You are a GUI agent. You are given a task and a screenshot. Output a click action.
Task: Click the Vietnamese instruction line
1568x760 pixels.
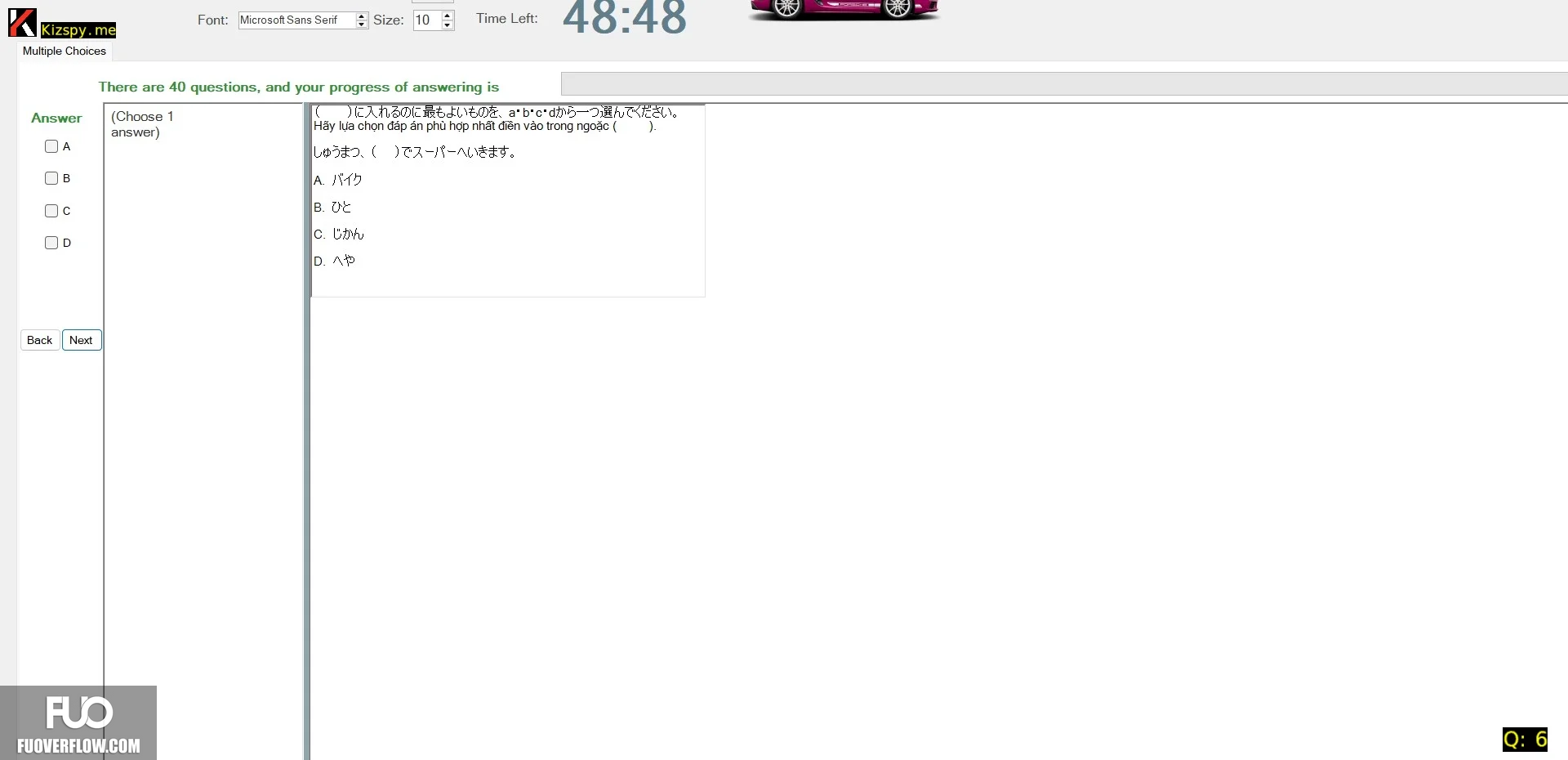(485, 126)
